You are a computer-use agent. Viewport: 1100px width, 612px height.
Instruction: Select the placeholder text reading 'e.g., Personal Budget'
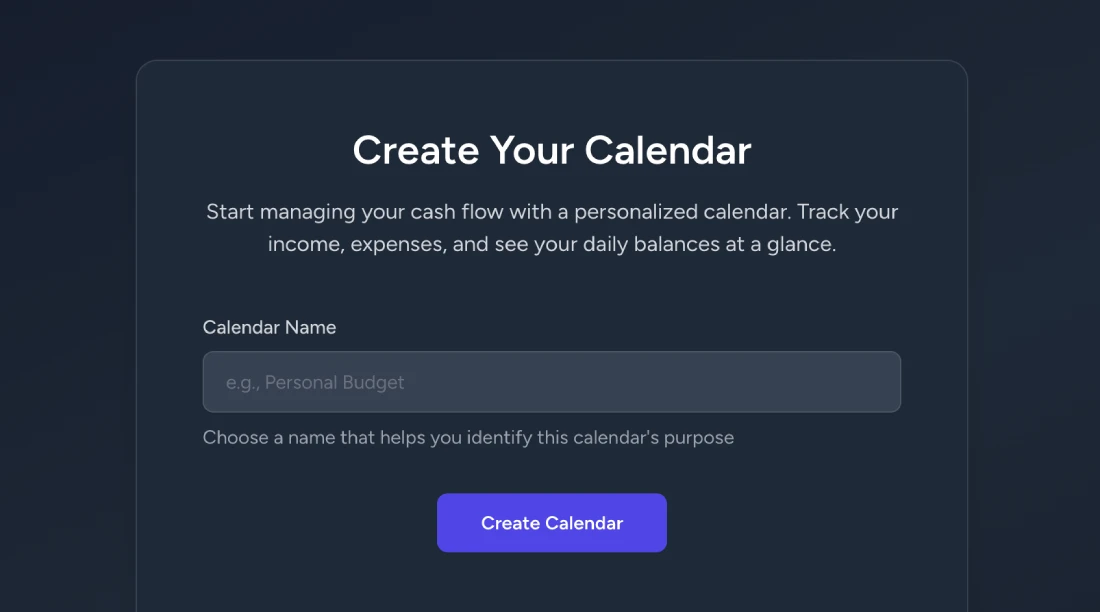[x=316, y=382]
